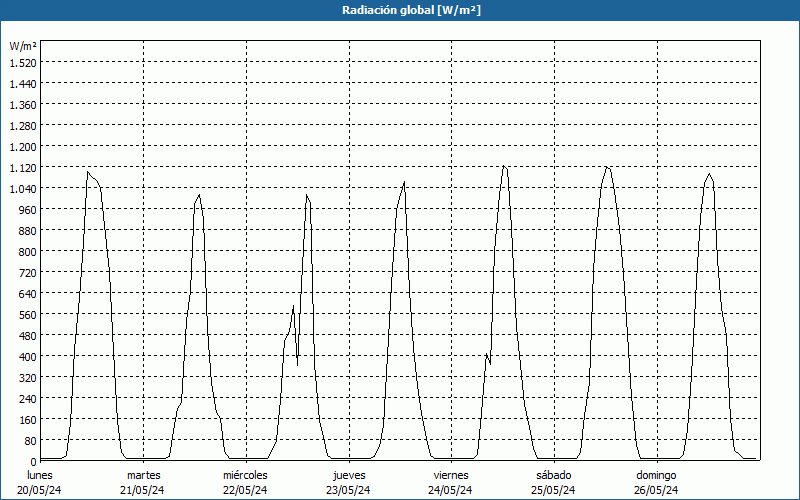Click the 'lunes' day label
This screenshot has height=500, width=800.
pyautogui.click(x=40, y=475)
